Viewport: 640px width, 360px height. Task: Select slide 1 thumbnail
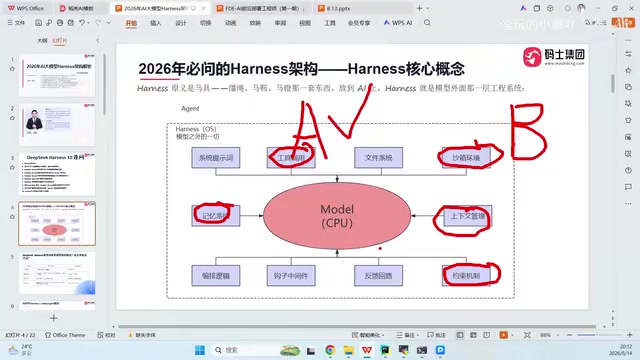point(57,75)
